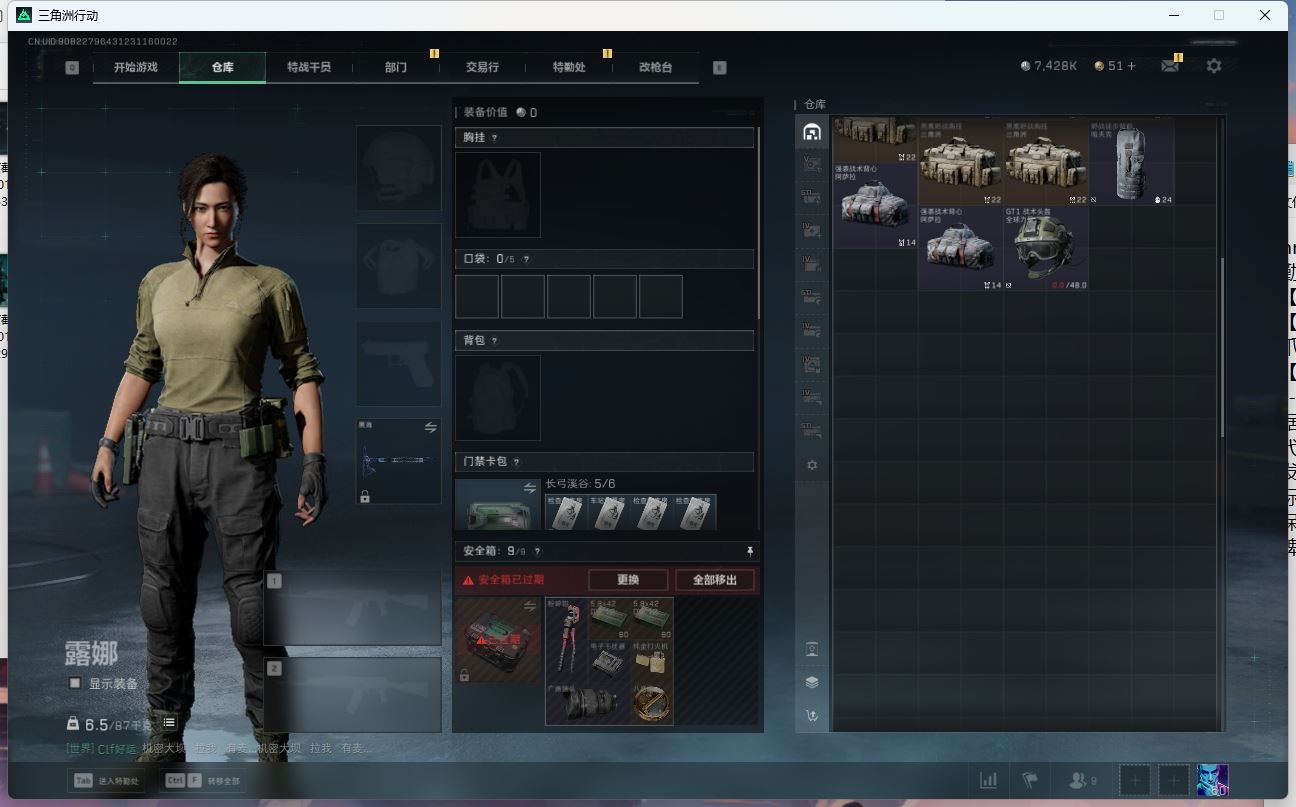Click the plus icon beside 51 currency

(1131, 66)
